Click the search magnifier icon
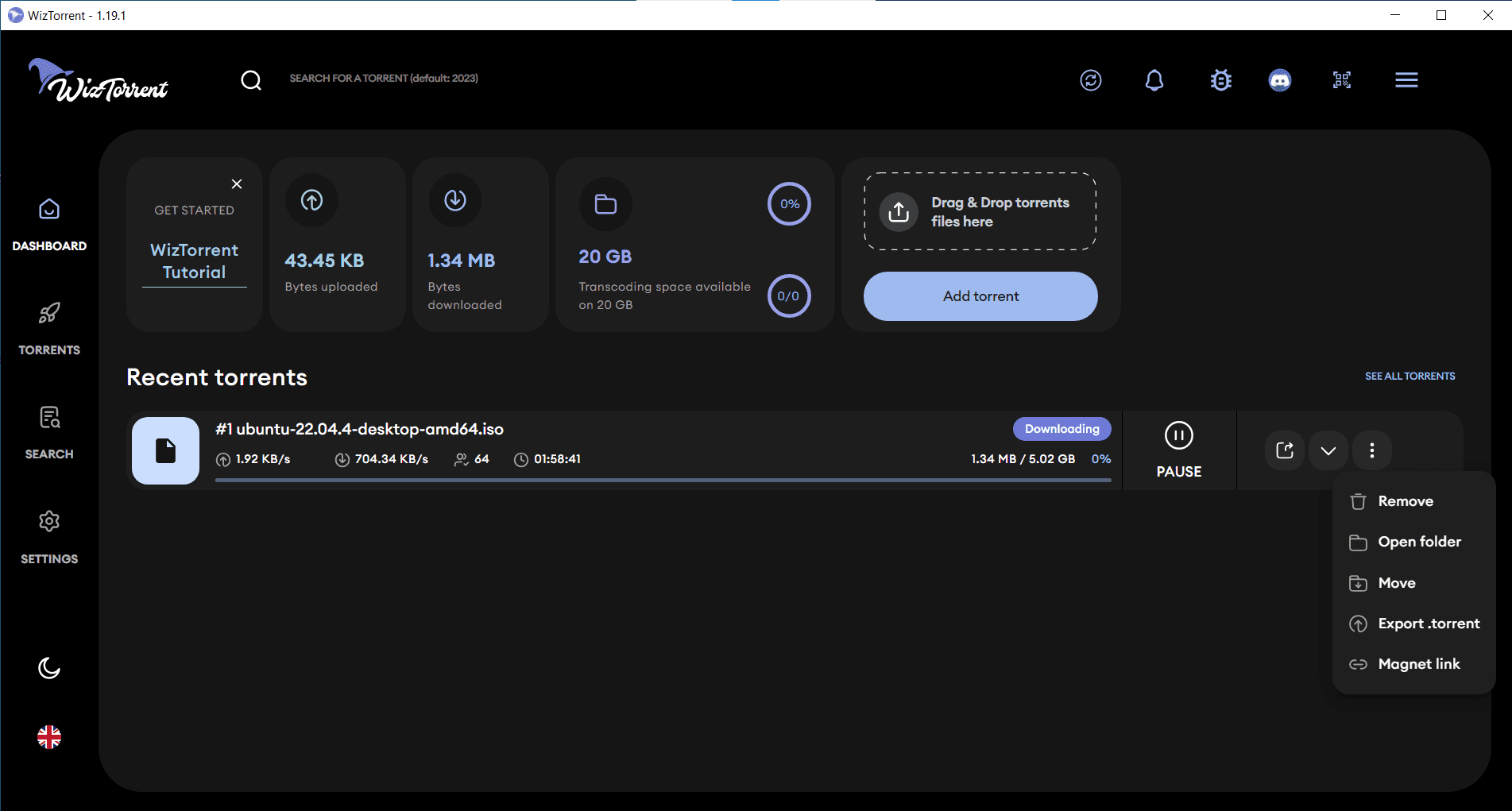 click(251, 80)
